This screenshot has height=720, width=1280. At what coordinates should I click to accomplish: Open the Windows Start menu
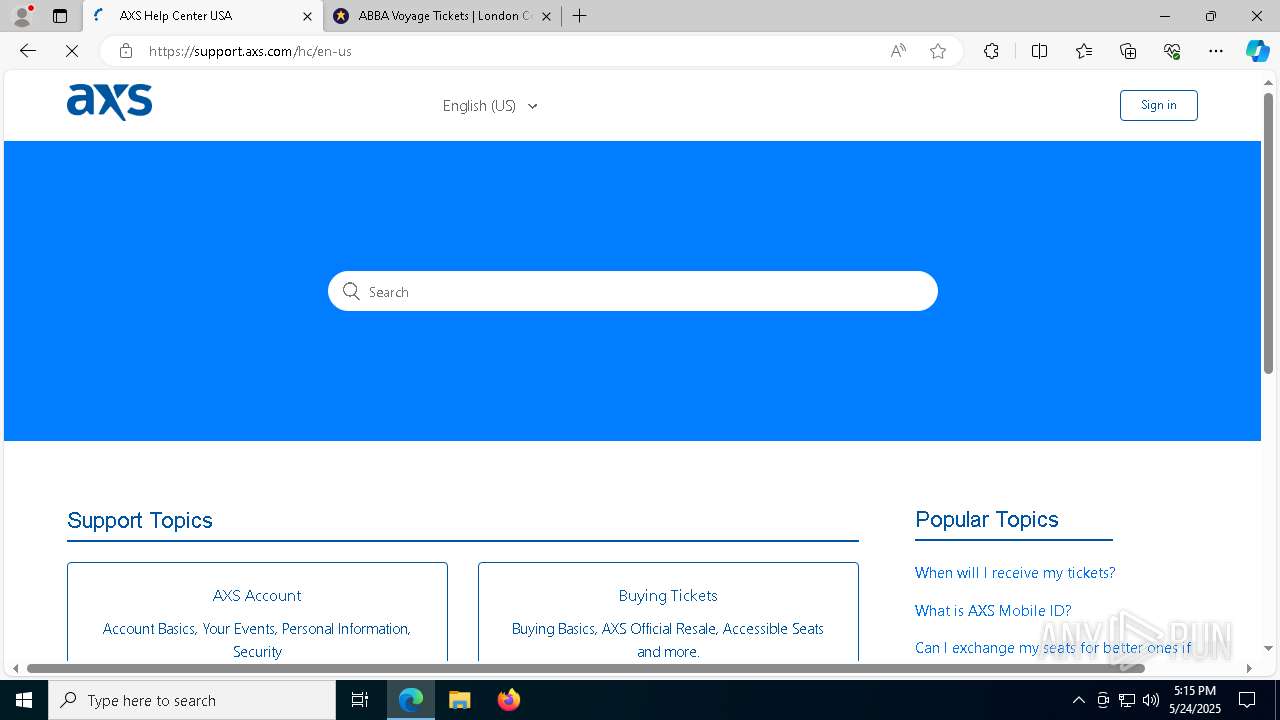click(24, 700)
